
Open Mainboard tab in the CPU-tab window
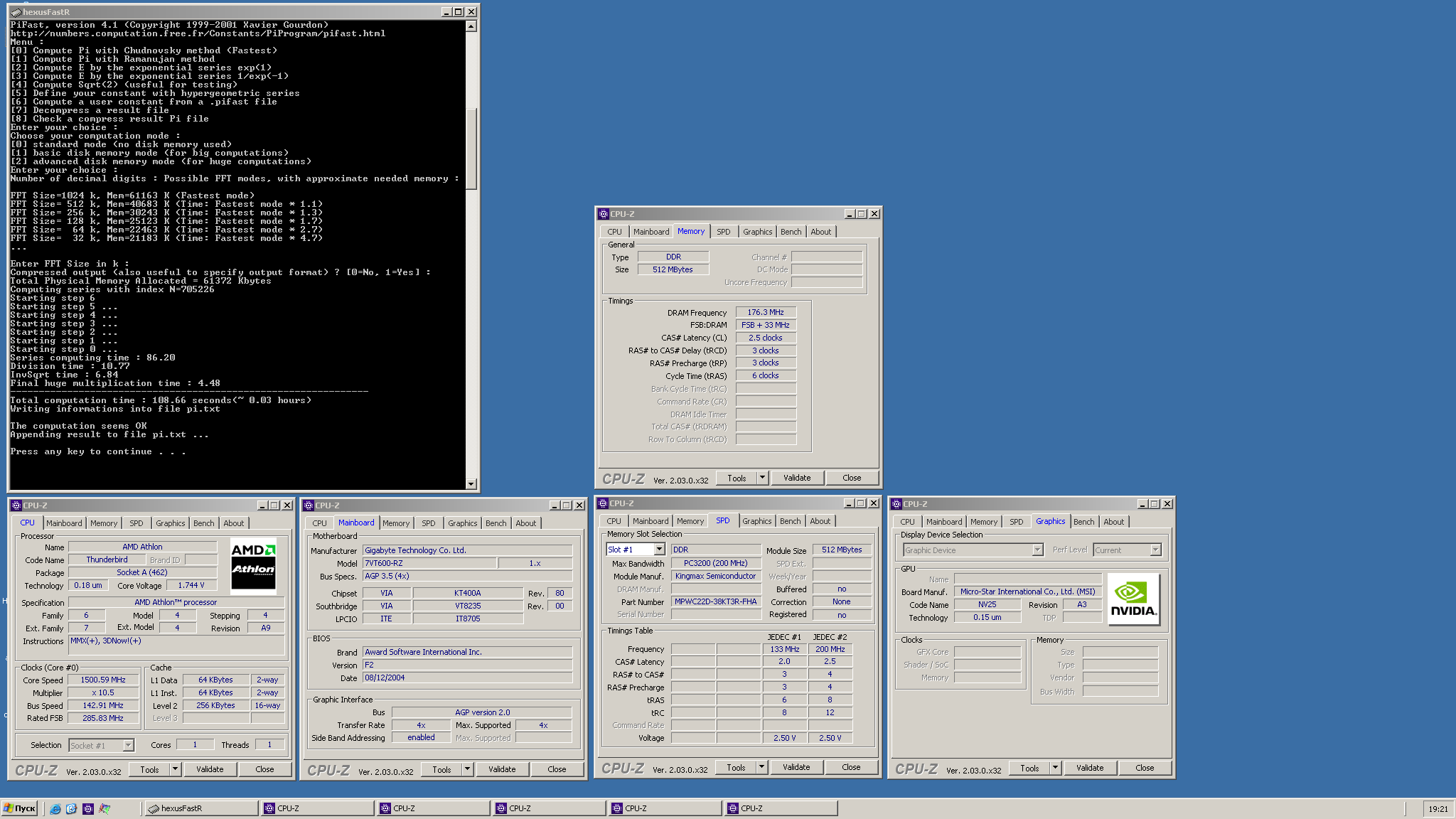[x=64, y=523]
